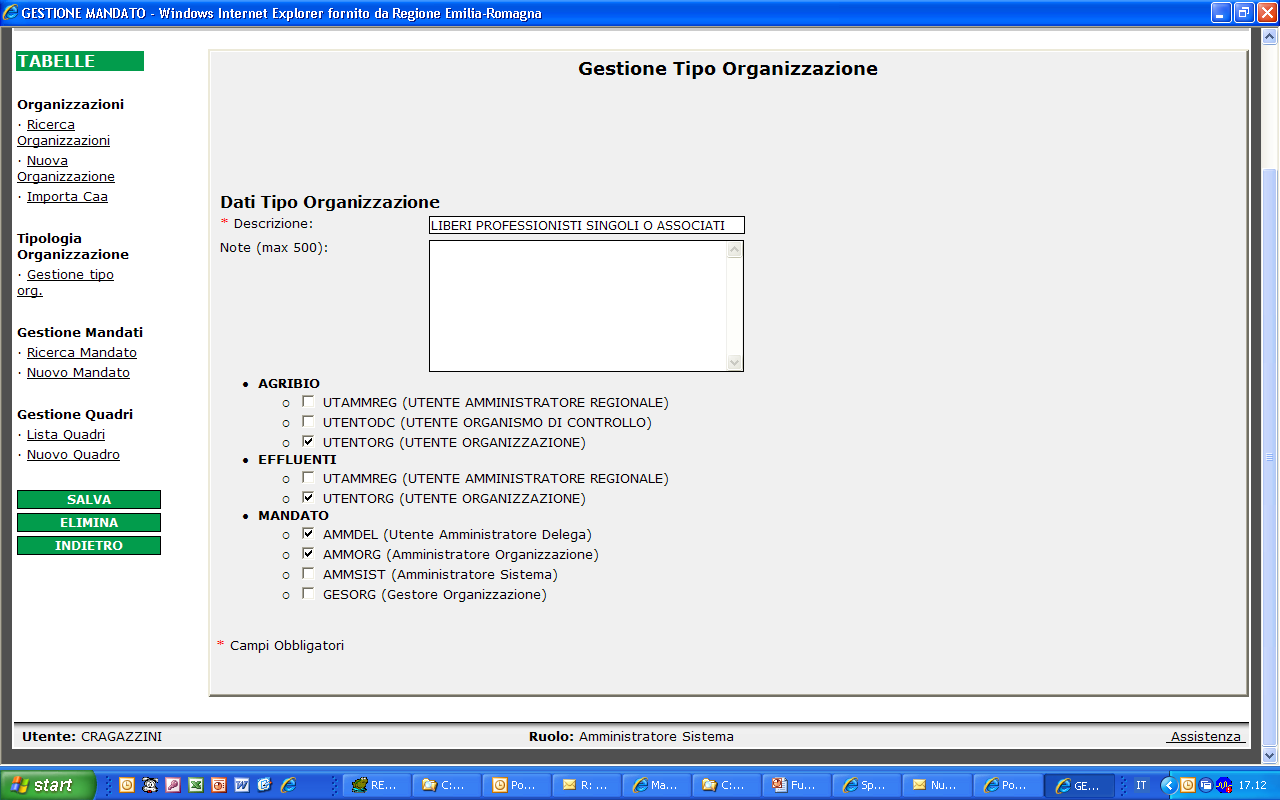Click the Gestione Tipo Organizzazione heading
The height and width of the screenshot is (800, 1280).
[x=728, y=69]
